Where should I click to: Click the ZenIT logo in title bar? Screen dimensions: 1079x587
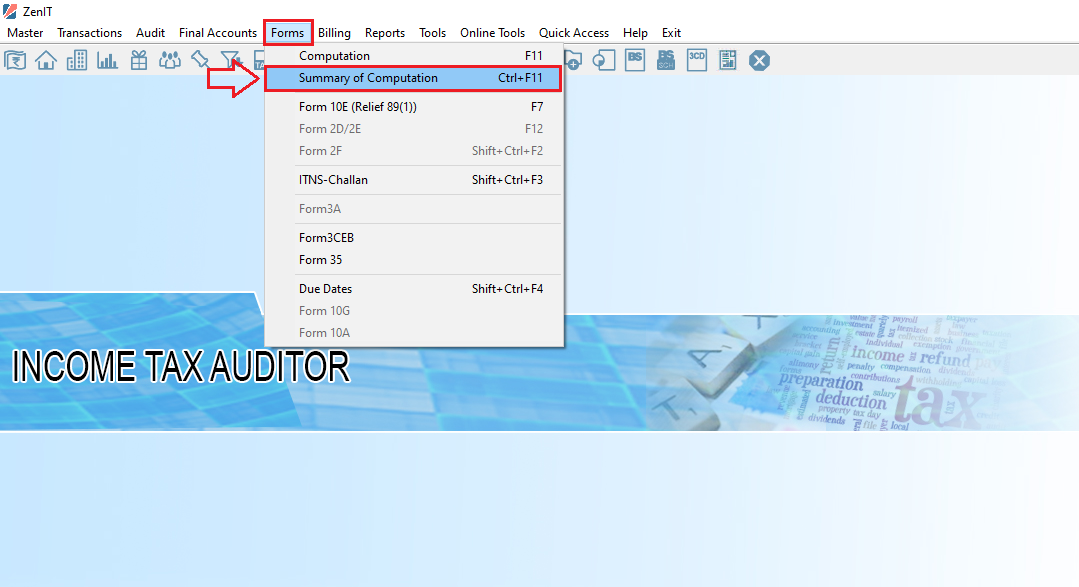click(10, 12)
